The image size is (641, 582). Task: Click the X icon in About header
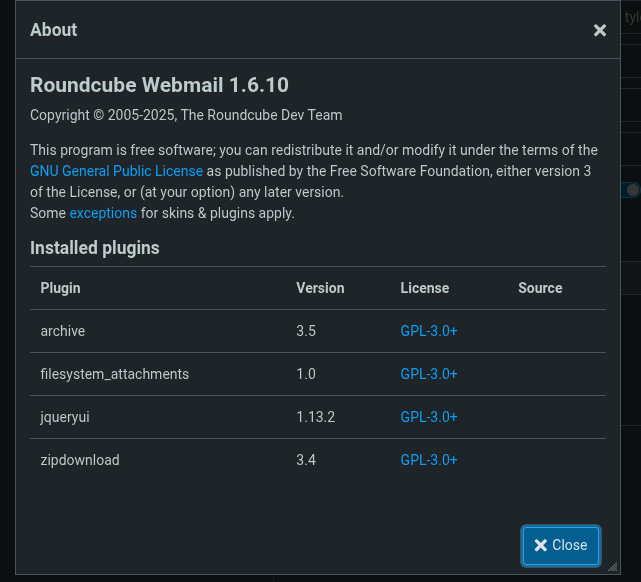[600, 30]
